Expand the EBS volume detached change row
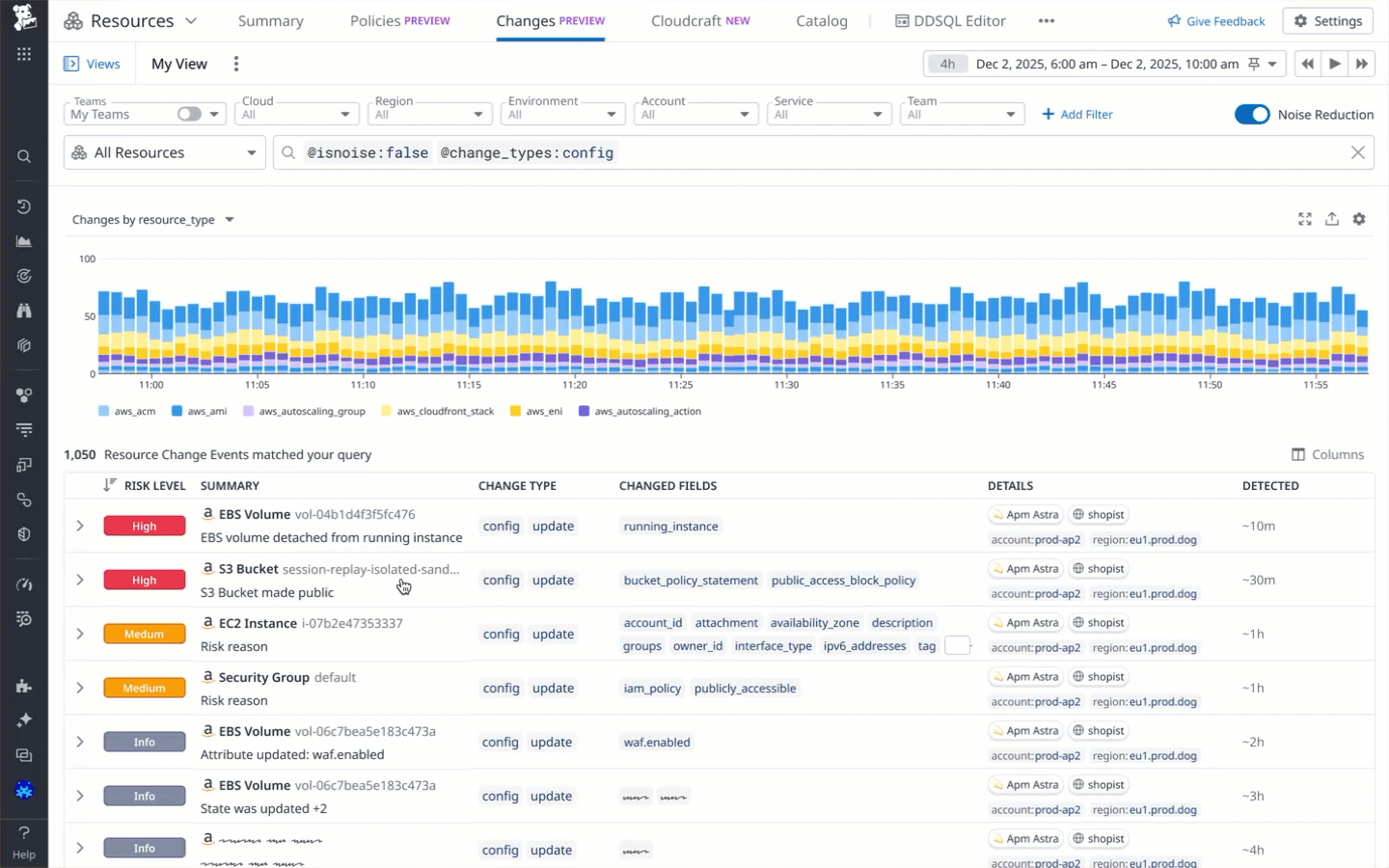This screenshot has height=868, width=1389. coord(80,526)
